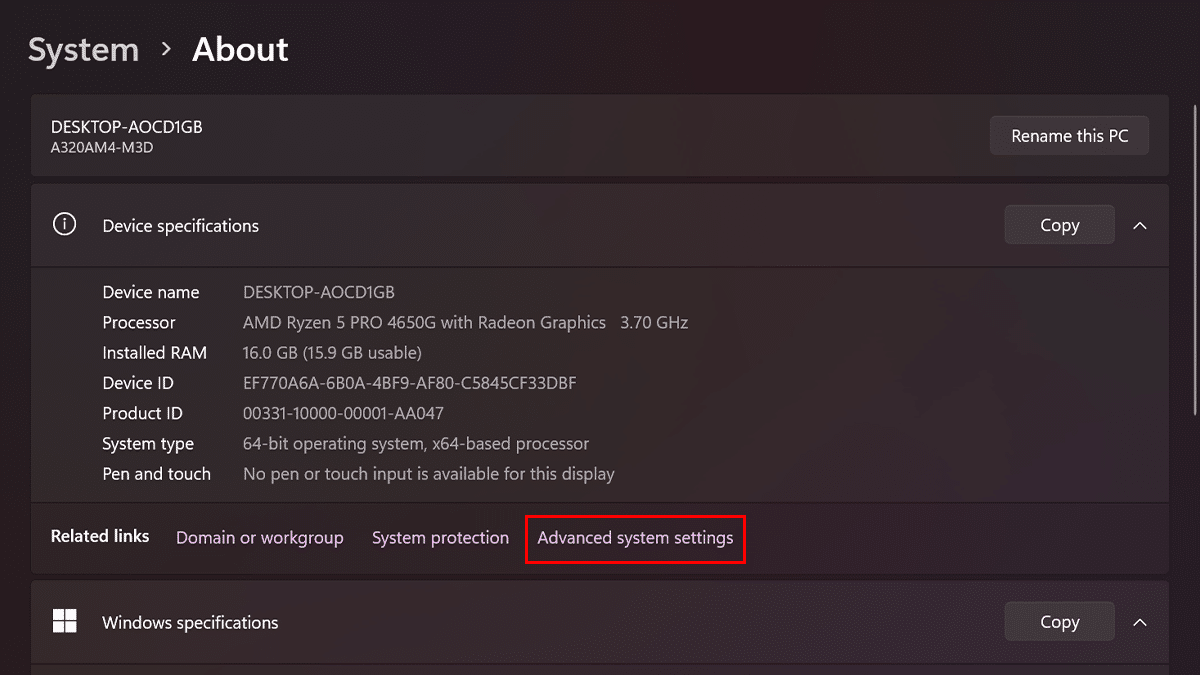Click the Device specifications heading text

pyautogui.click(x=180, y=226)
